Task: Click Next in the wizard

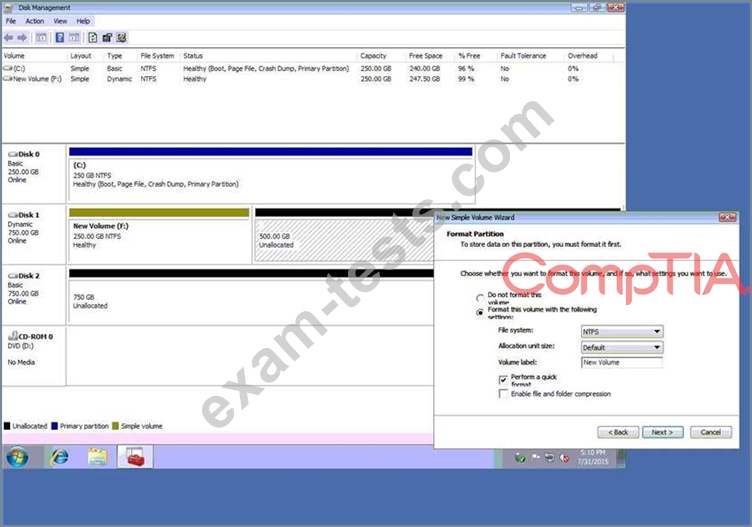Action: [x=662, y=432]
